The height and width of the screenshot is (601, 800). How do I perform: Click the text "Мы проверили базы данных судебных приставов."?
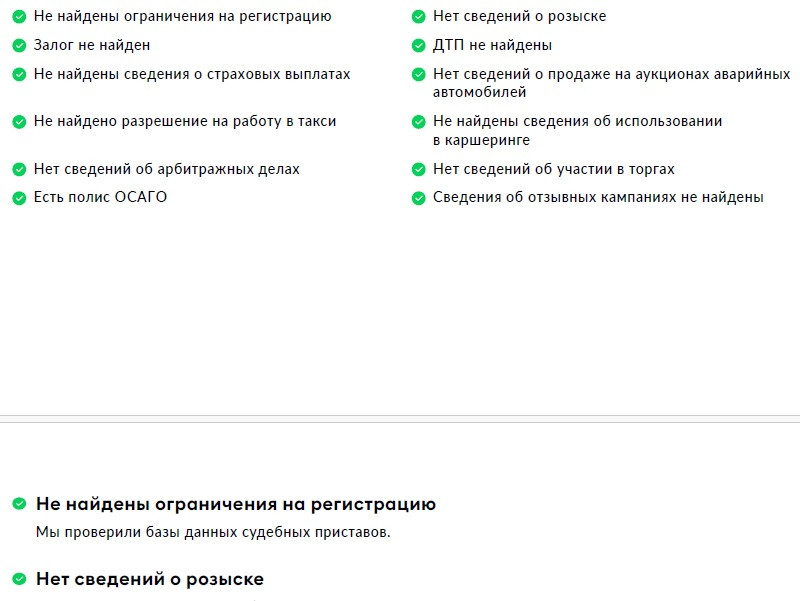click(213, 532)
